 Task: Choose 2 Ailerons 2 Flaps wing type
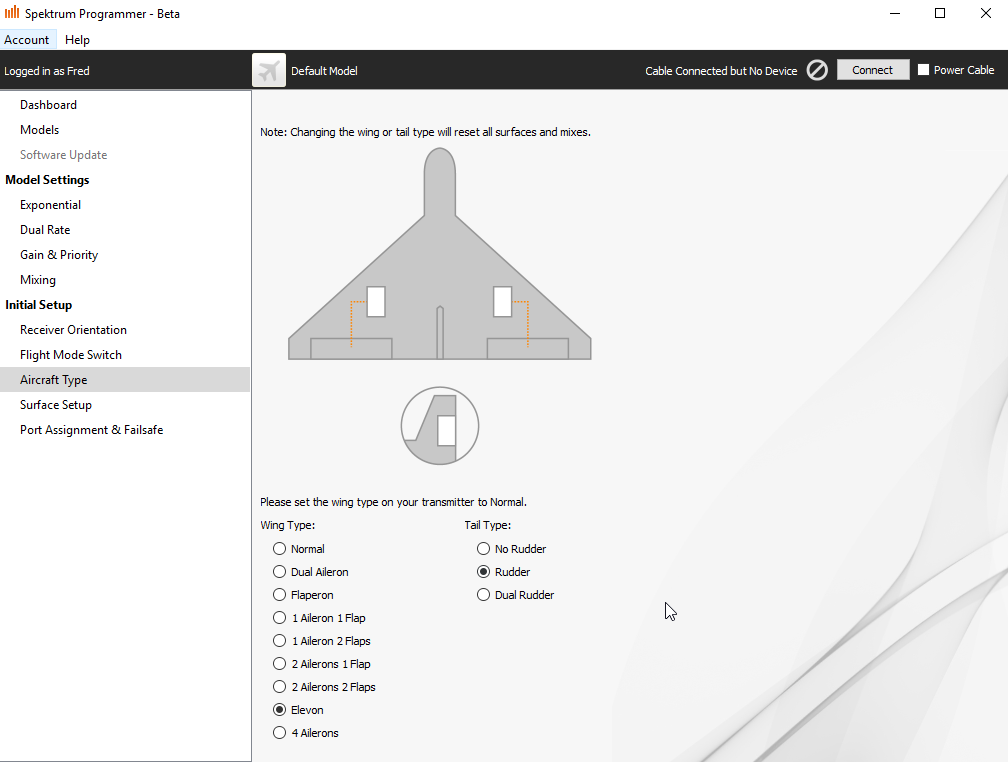point(280,687)
